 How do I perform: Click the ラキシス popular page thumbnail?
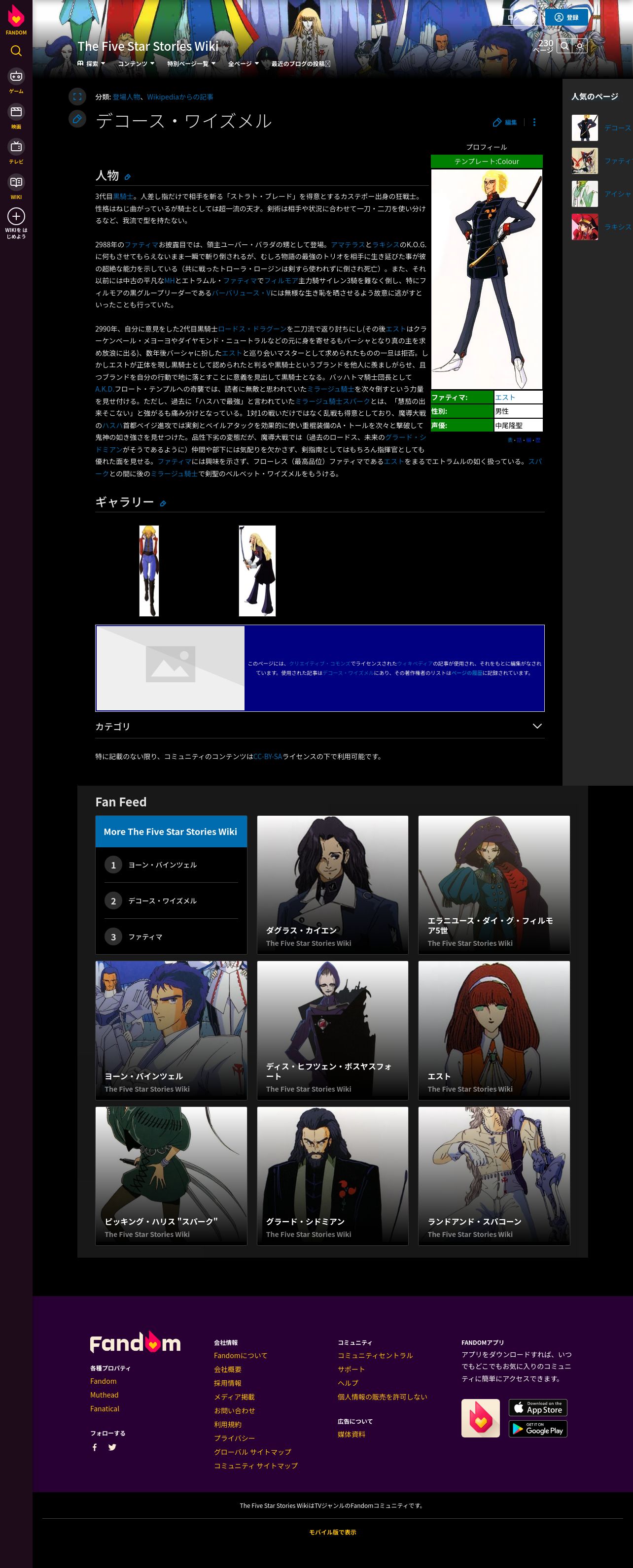click(585, 227)
